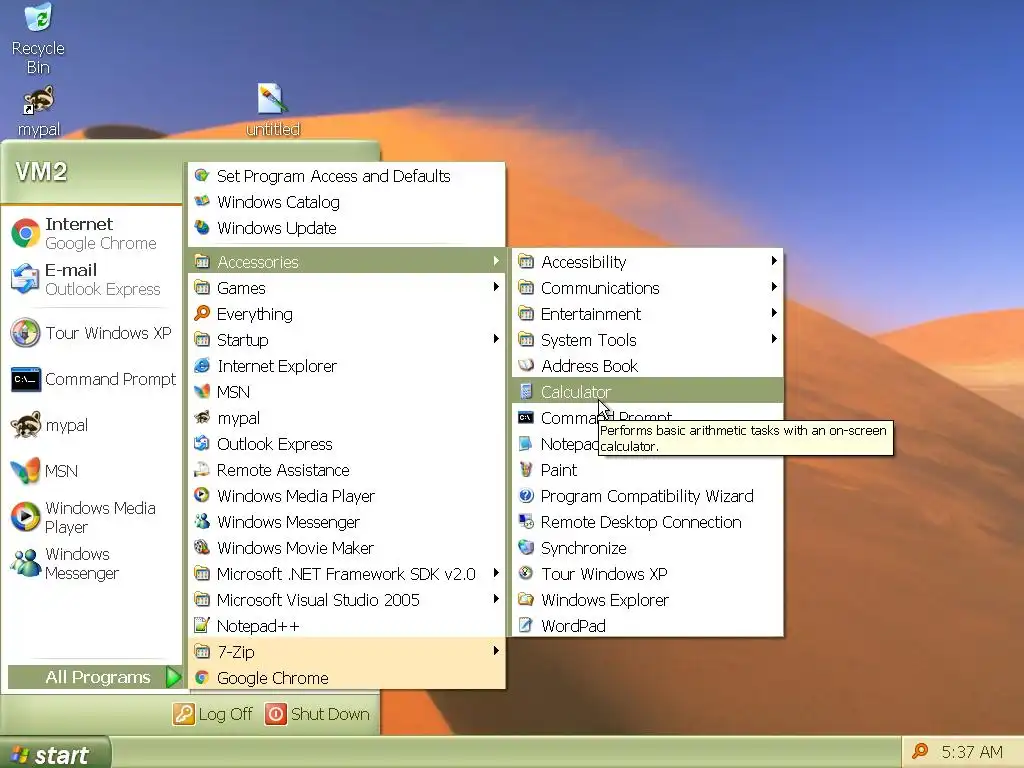
Task: Open Outlook Express pinned E-mail entry
Action: (x=91, y=280)
